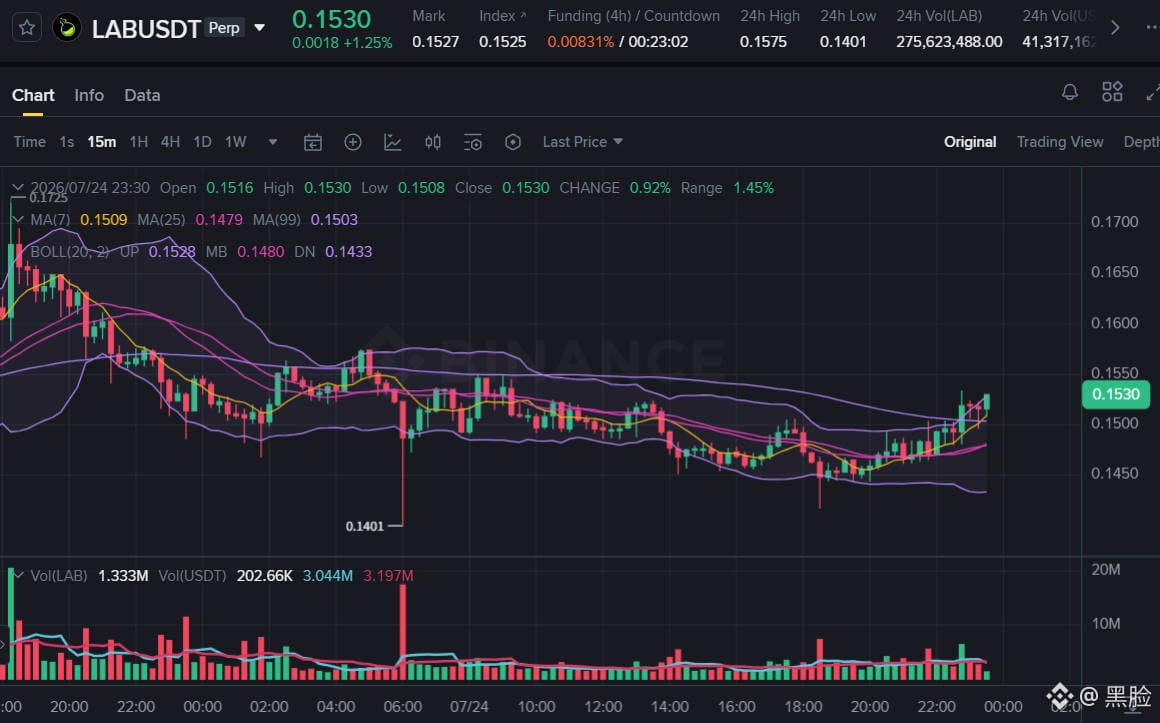Image resolution: width=1160 pixels, height=723 pixels.
Task: Click the favorite star icon for LABUSDT
Action: [x=27, y=28]
